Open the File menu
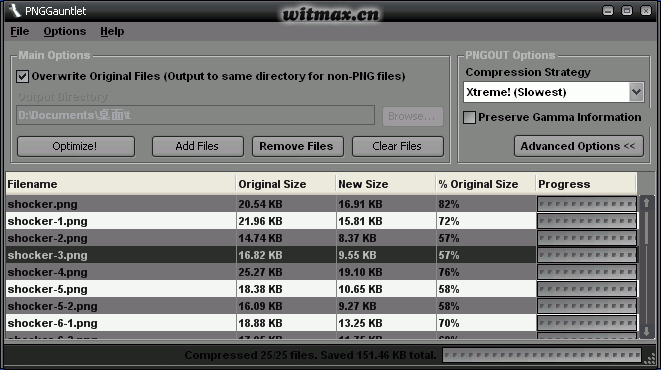 click(x=19, y=32)
